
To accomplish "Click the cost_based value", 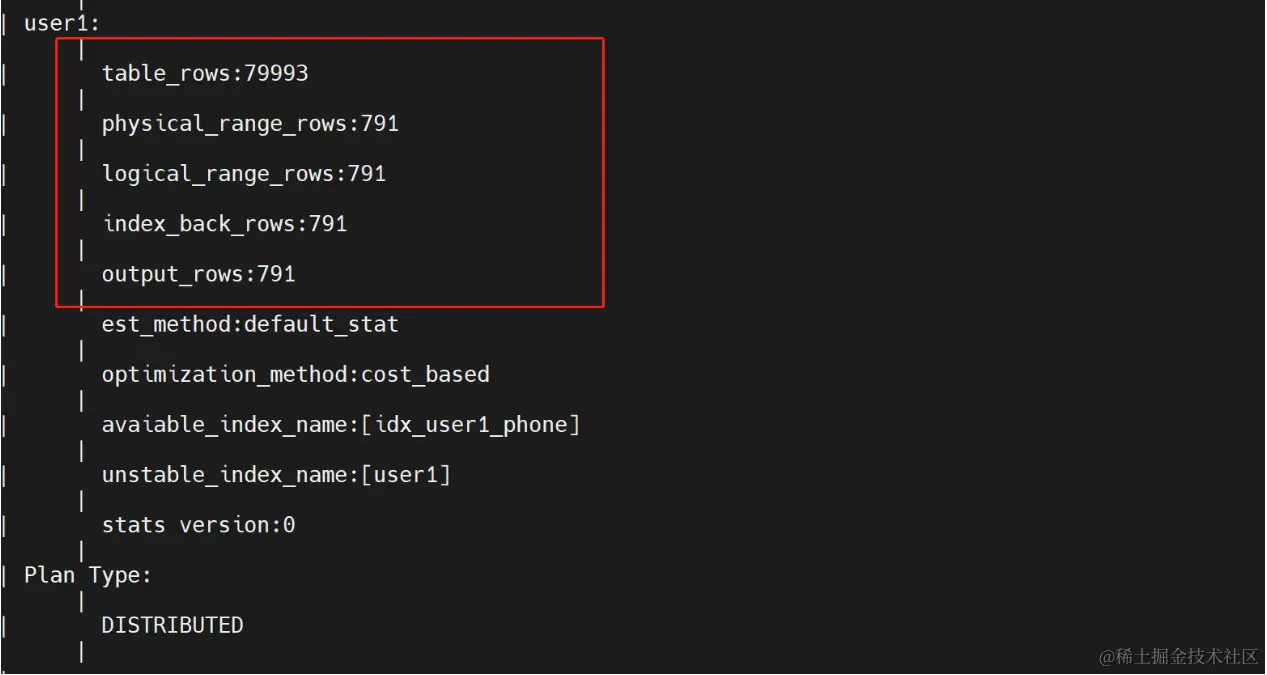I will pos(425,374).
